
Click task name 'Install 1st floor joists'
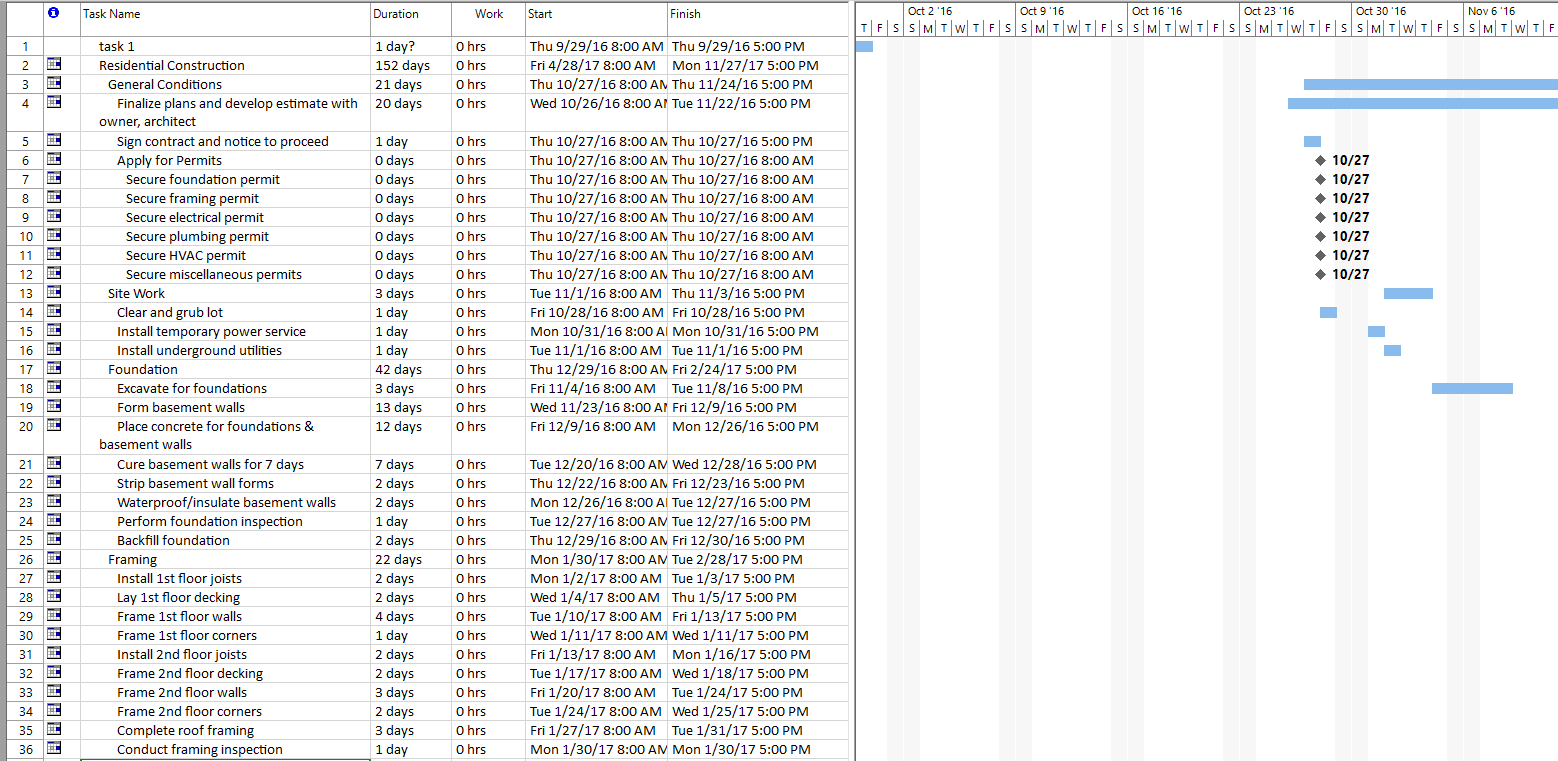click(179, 578)
